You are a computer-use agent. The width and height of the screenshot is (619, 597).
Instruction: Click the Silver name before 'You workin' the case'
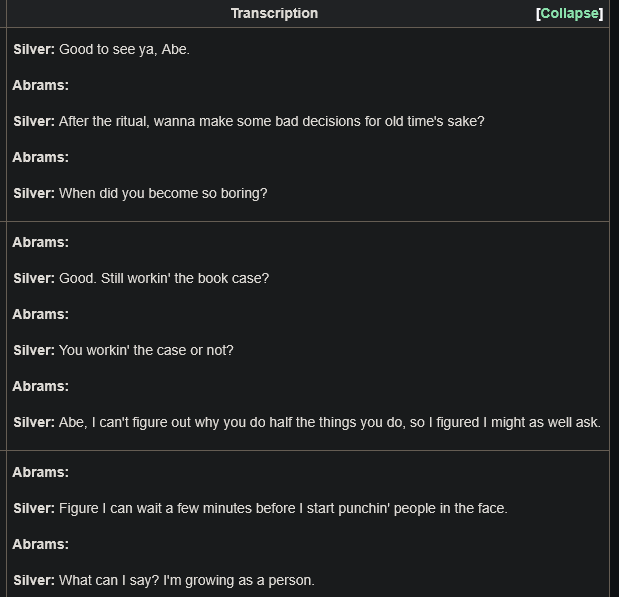(34, 351)
